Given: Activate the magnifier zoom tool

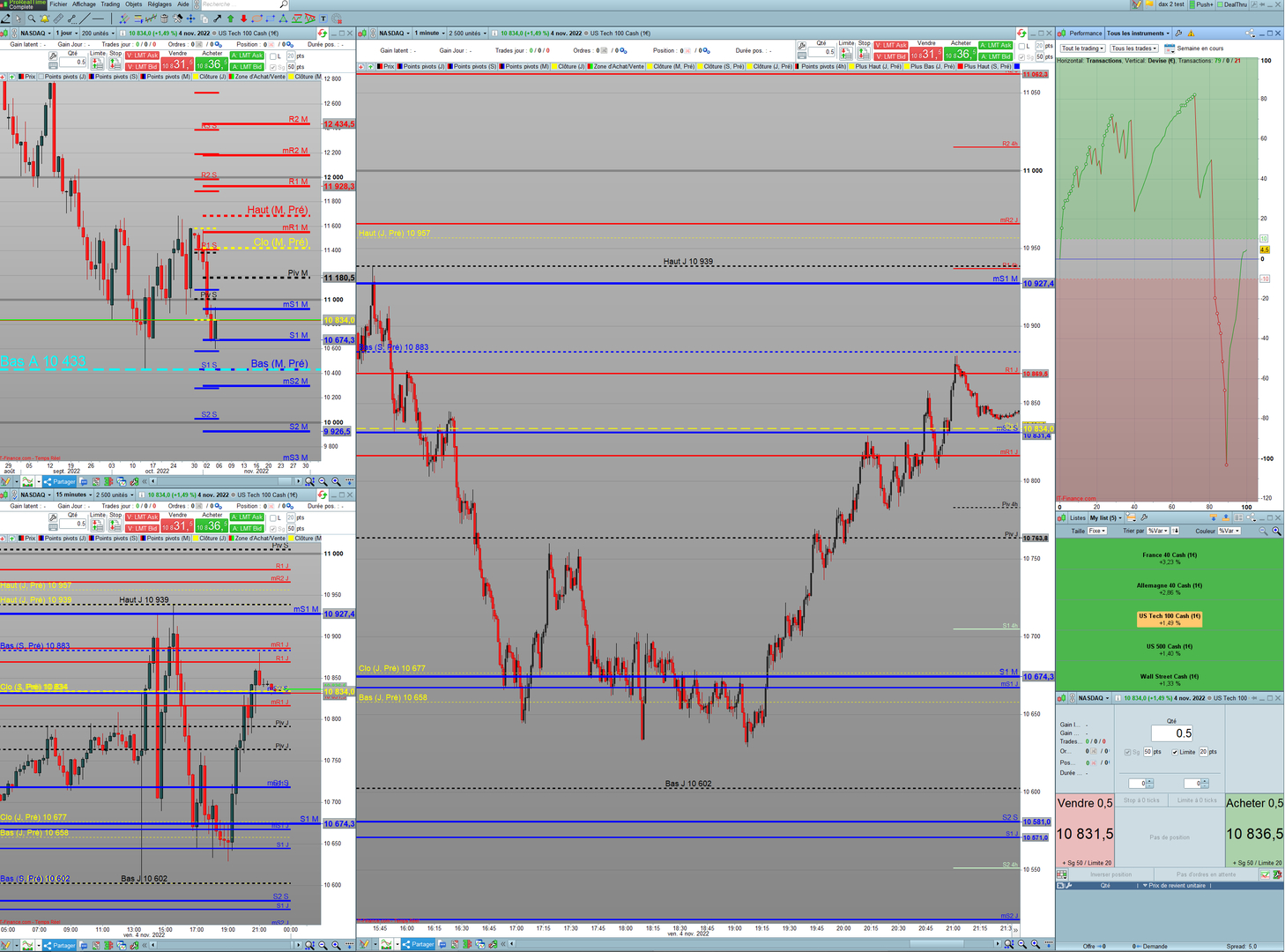Looking at the screenshot, I should (x=32, y=18).
